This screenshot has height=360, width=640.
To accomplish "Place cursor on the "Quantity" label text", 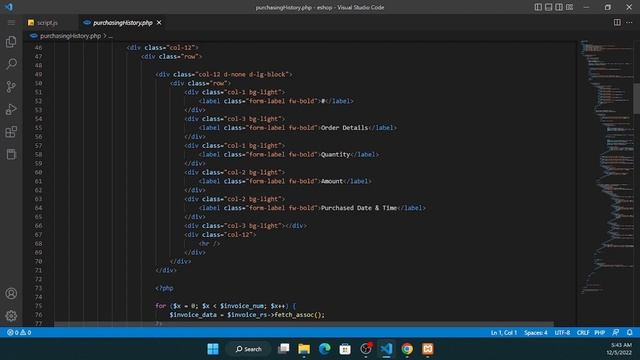I will (x=336, y=155).
